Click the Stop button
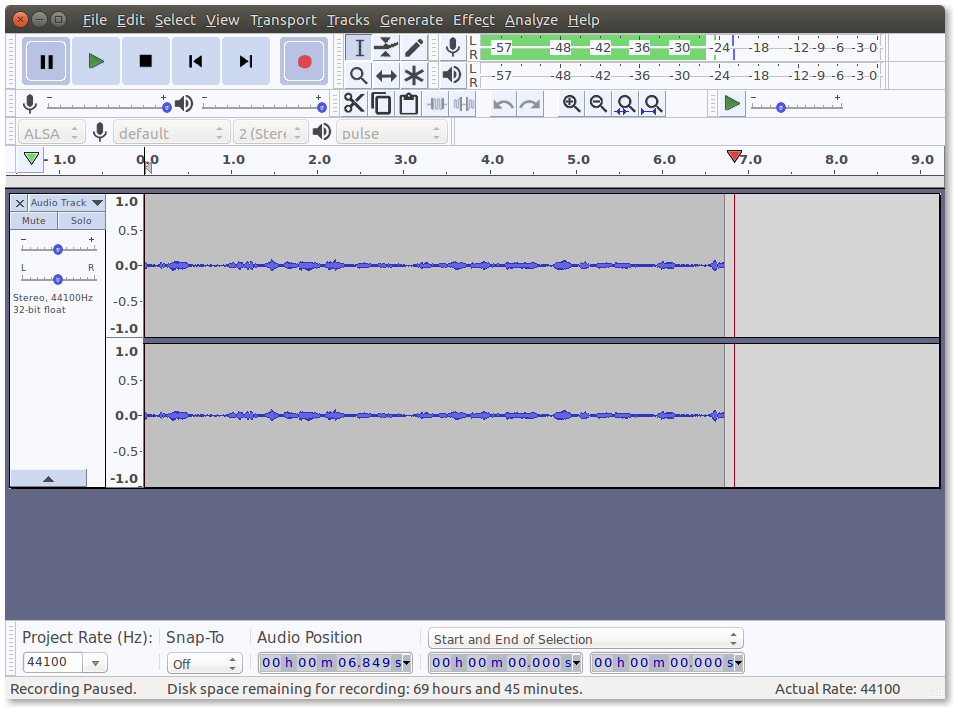 click(146, 61)
